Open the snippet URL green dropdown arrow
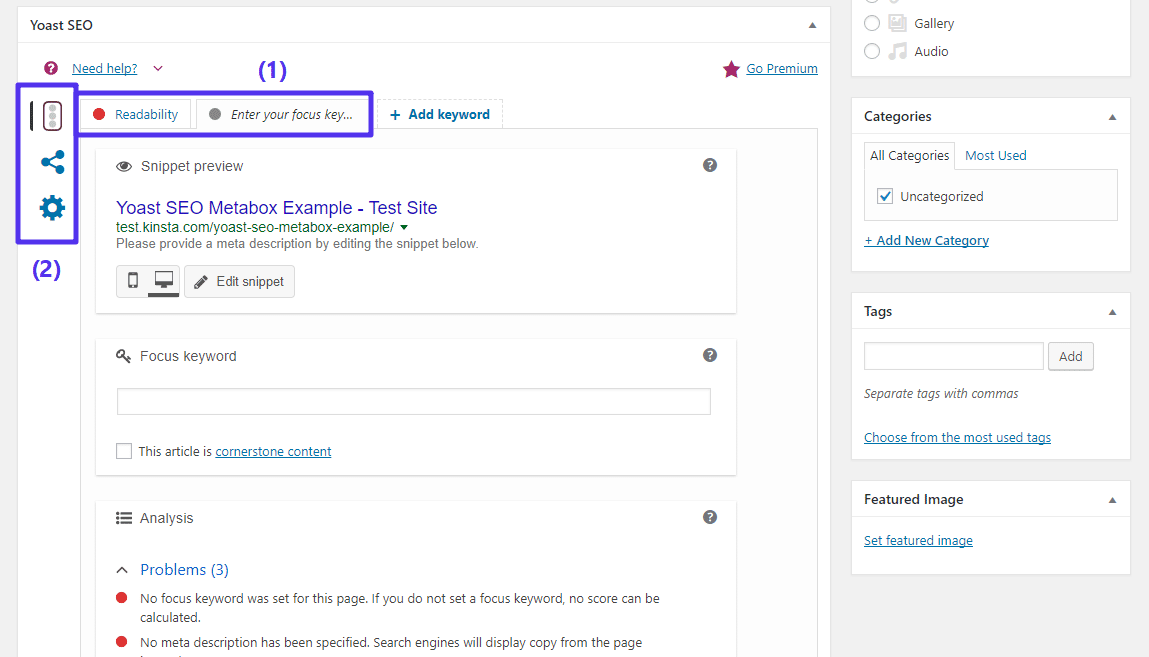The height and width of the screenshot is (657, 1149). coord(404,228)
